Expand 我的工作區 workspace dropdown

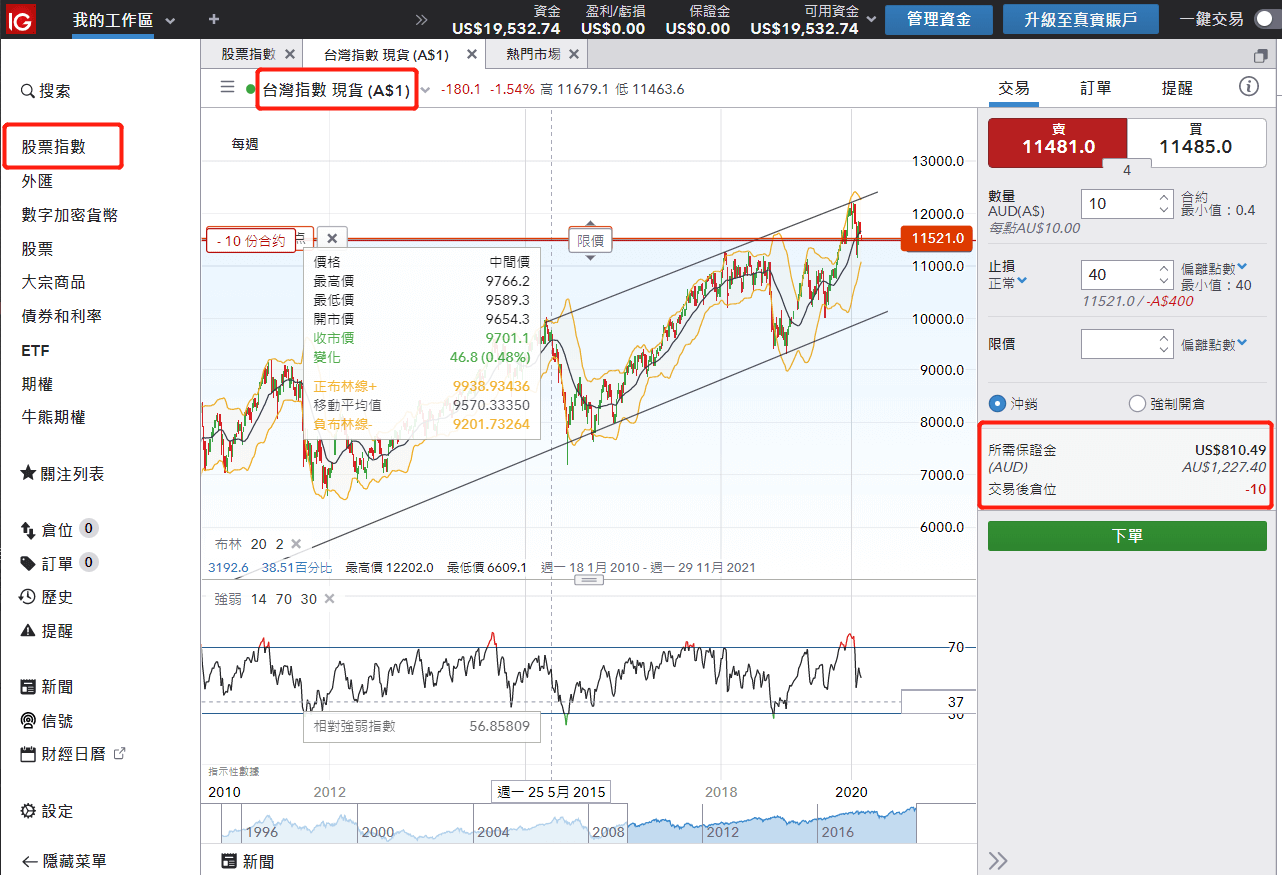point(169,21)
